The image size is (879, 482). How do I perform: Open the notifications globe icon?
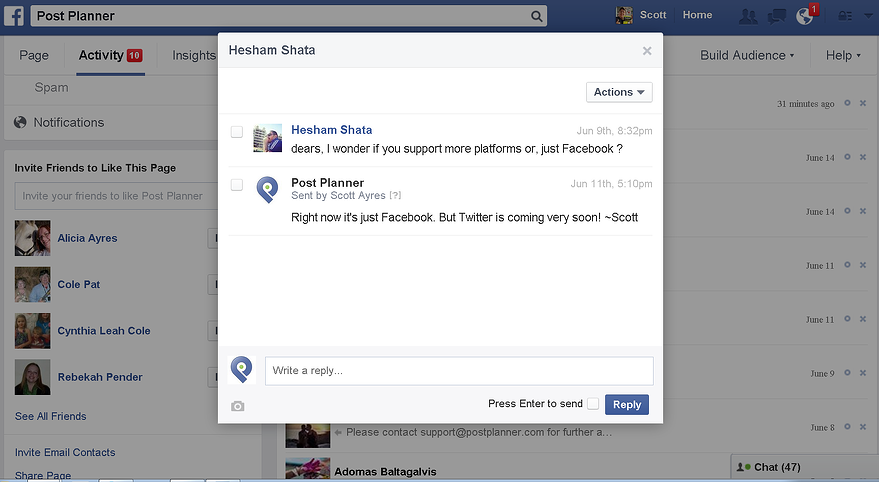[x=805, y=16]
